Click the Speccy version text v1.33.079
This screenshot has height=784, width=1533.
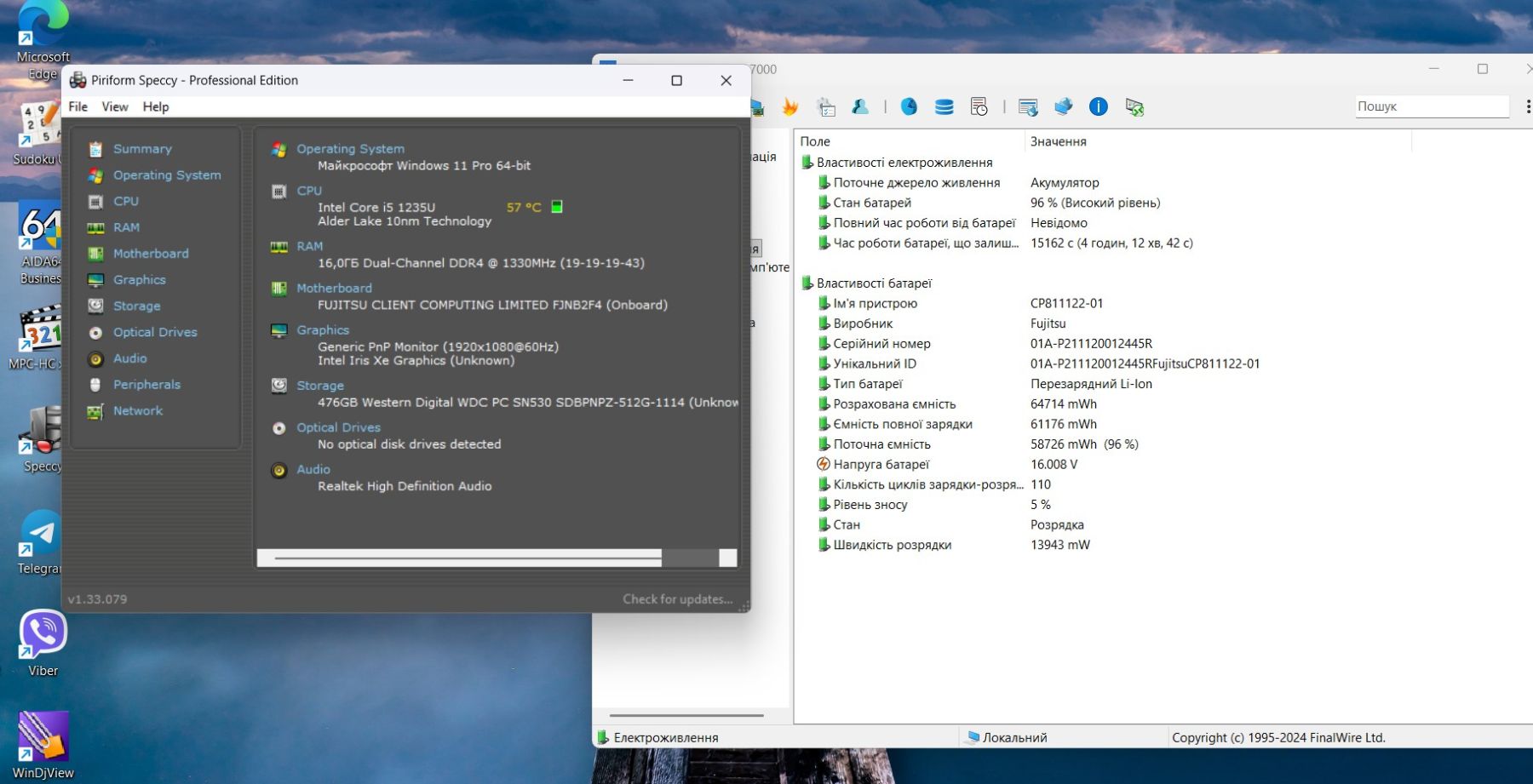pos(98,599)
